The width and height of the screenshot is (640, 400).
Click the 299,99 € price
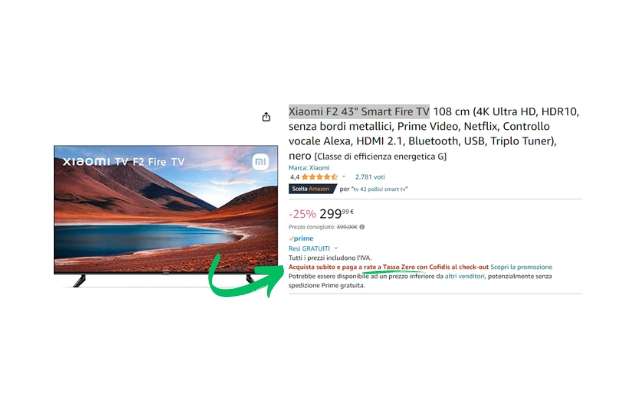click(x=336, y=213)
